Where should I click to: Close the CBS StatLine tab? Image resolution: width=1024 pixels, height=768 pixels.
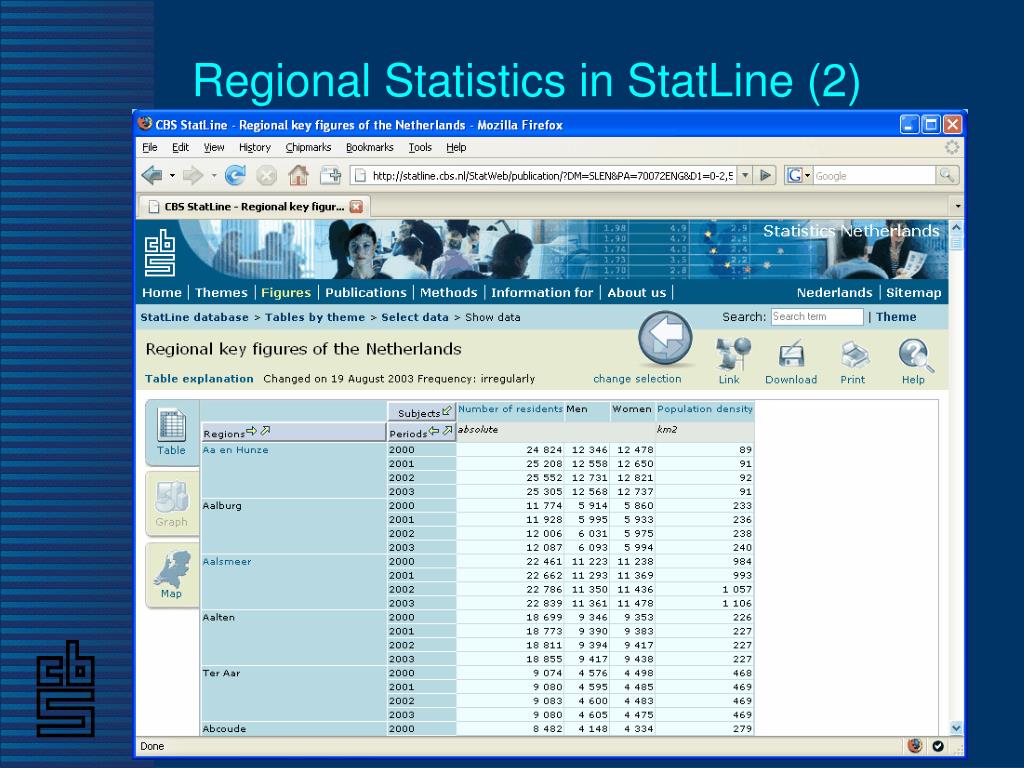pyautogui.click(x=356, y=206)
